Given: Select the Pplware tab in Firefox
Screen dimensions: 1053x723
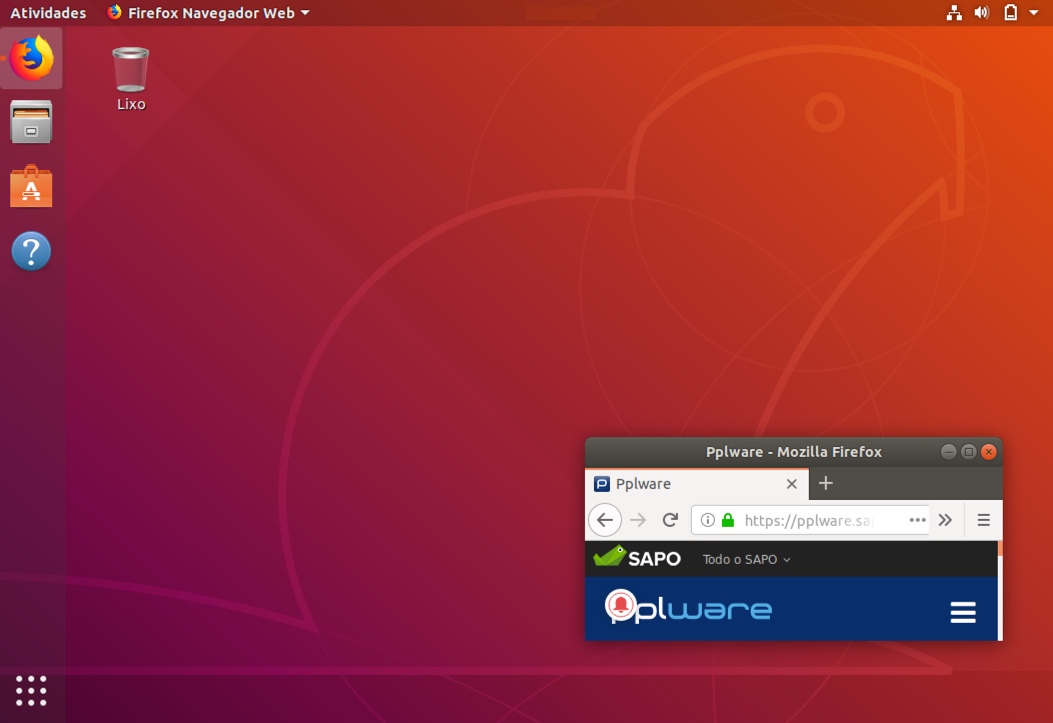Looking at the screenshot, I should coord(697,484).
